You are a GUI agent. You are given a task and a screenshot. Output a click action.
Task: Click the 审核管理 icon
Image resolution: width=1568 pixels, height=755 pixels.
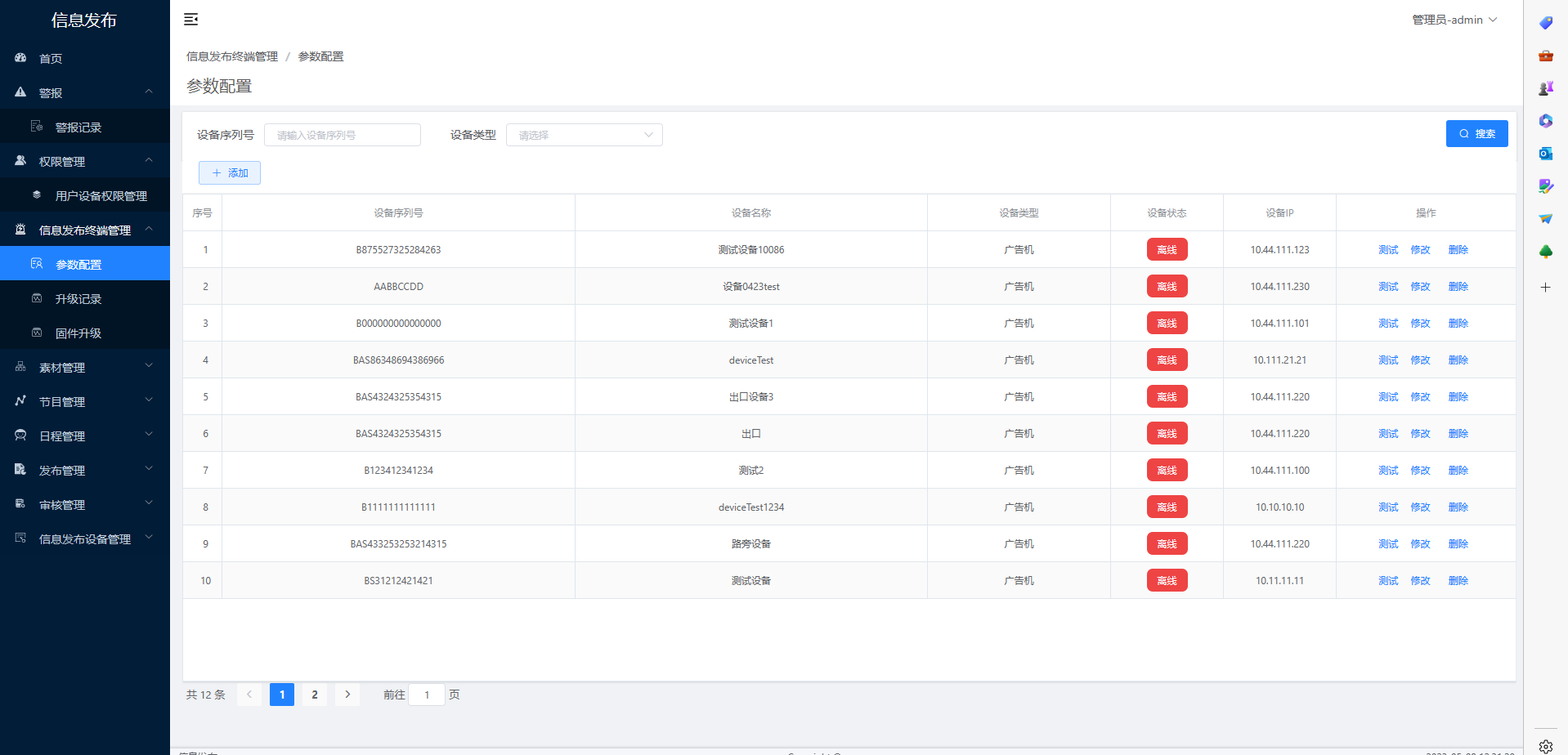[20, 504]
